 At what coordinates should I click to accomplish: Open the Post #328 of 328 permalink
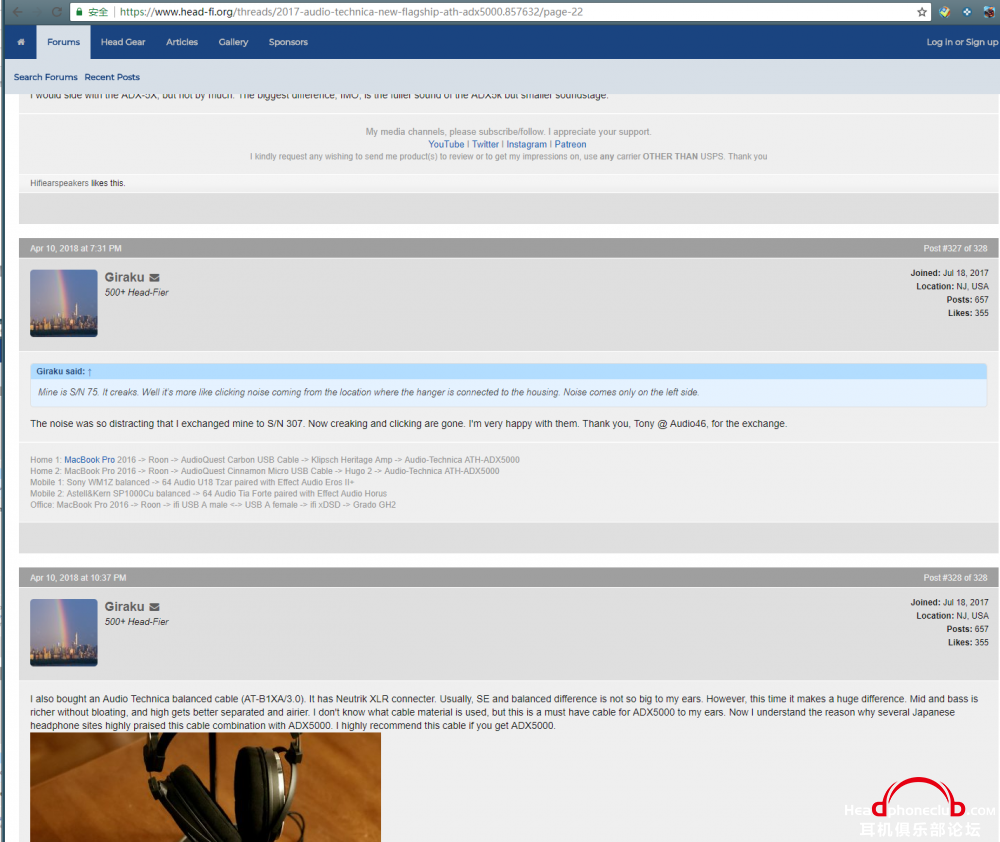955,578
